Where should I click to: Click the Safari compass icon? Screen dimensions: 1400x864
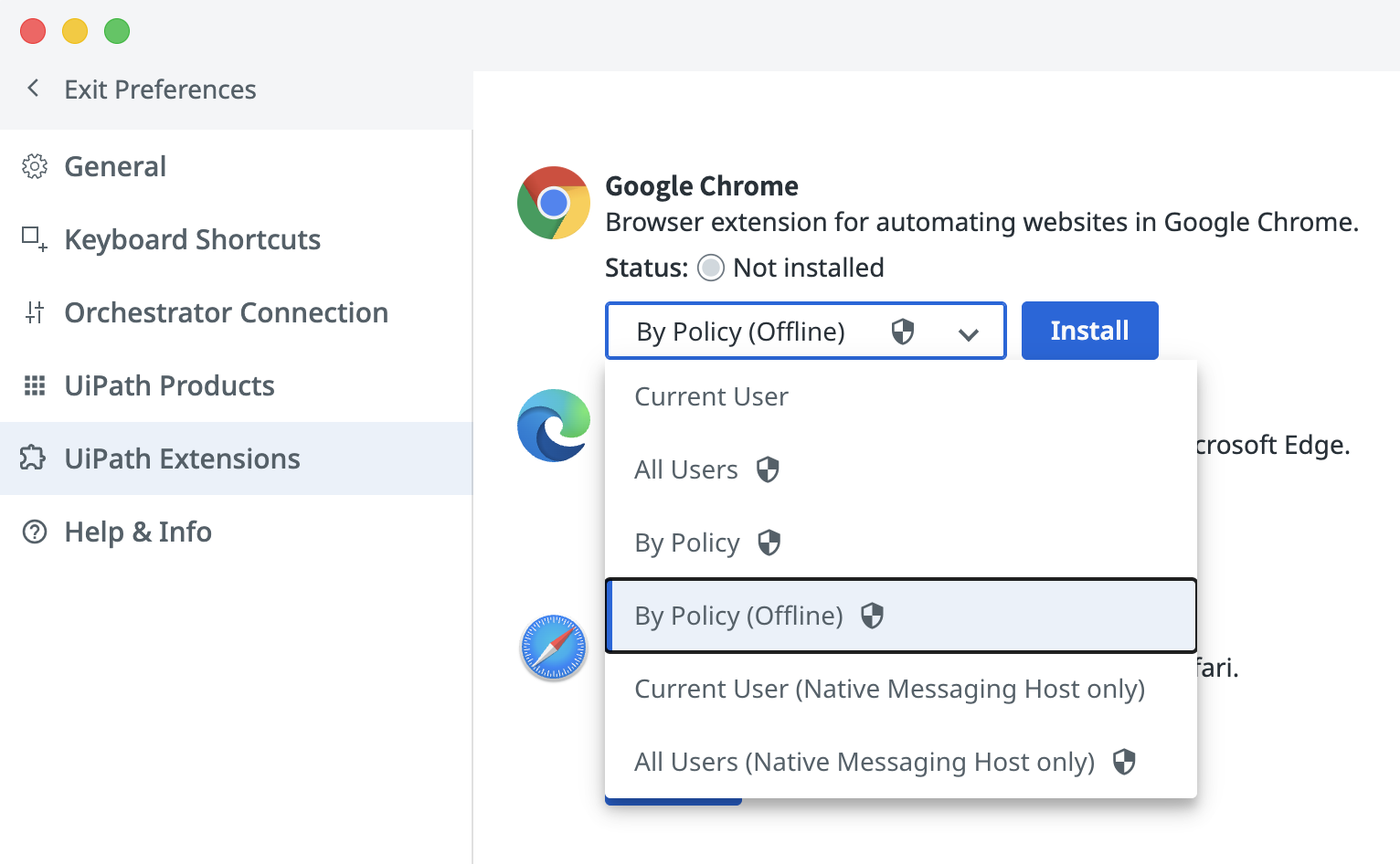pyautogui.click(x=554, y=648)
